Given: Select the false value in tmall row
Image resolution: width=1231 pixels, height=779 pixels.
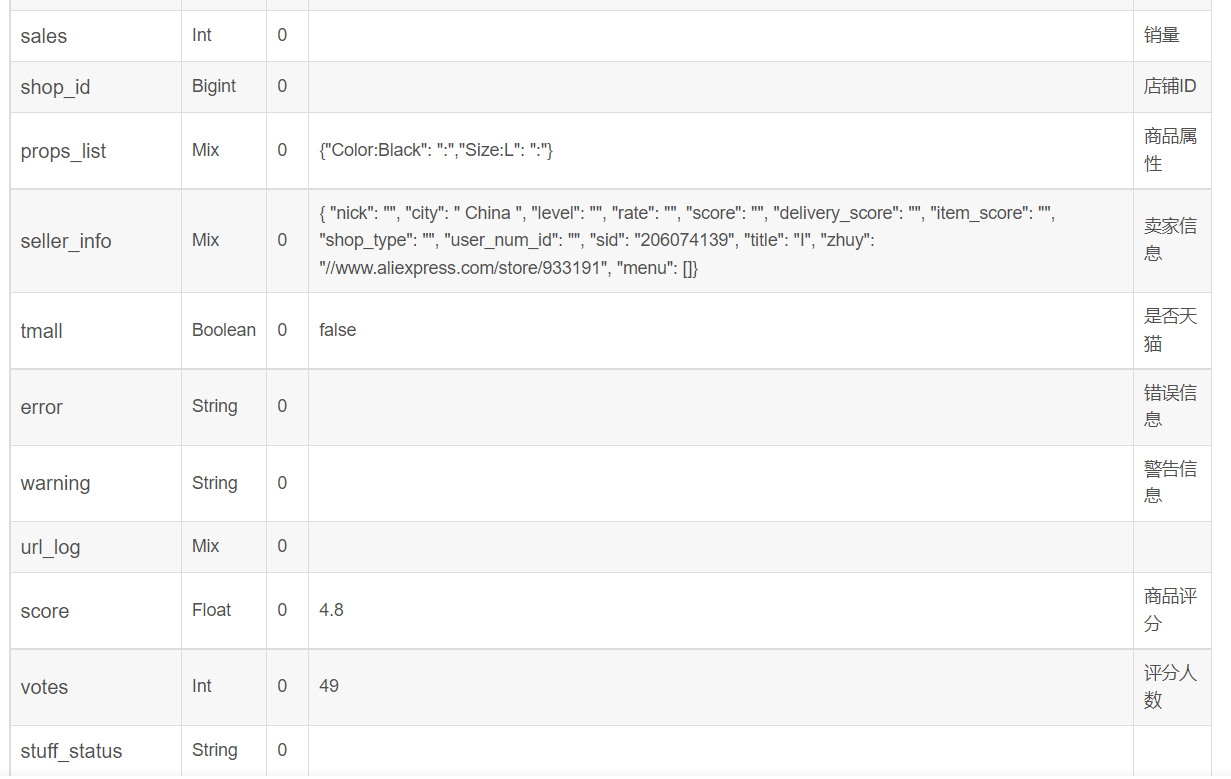Looking at the screenshot, I should tap(338, 330).
